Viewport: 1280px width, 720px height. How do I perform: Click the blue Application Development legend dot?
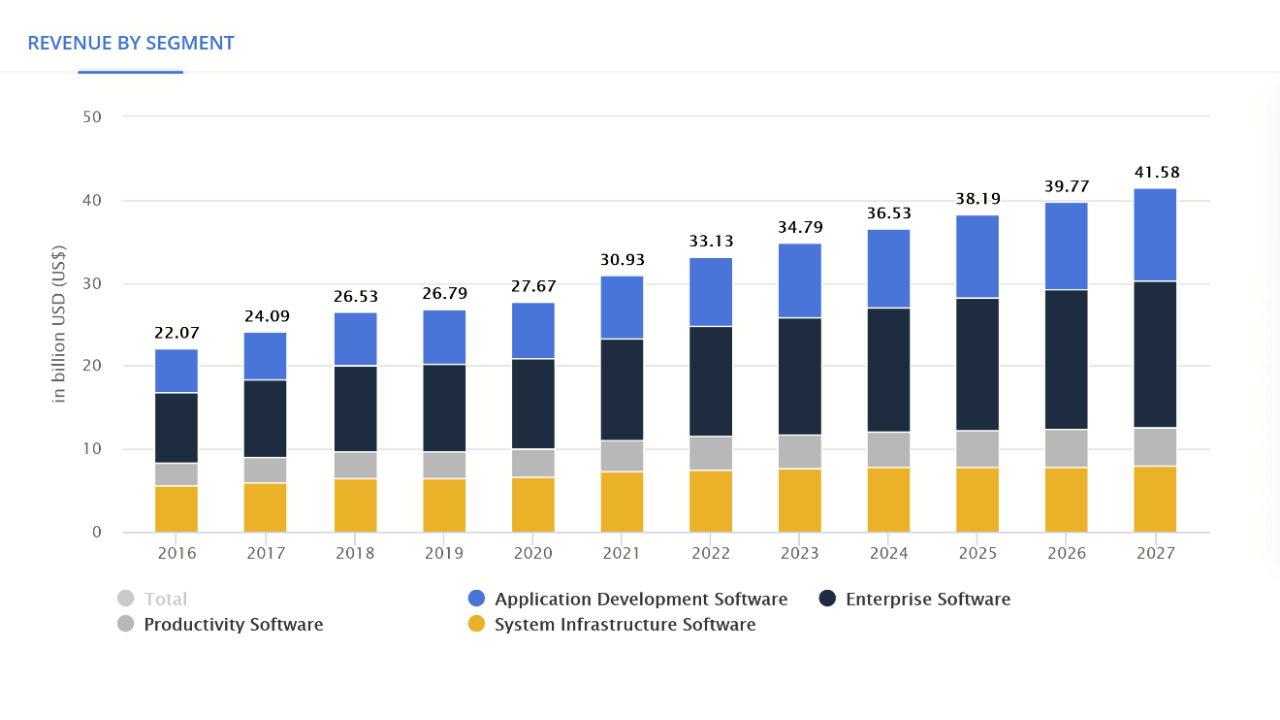476,599
